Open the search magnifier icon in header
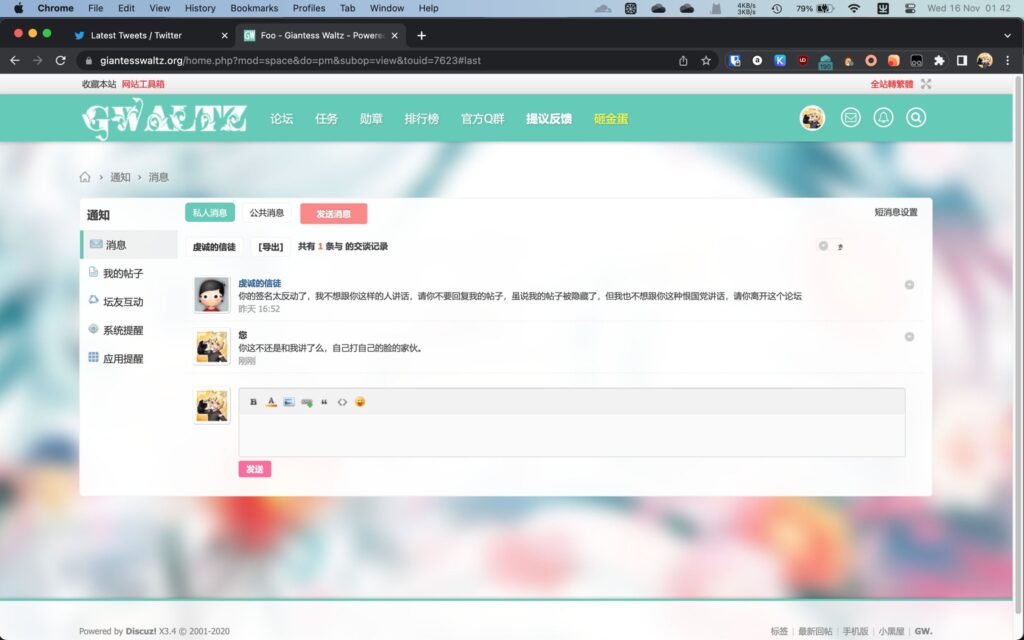The height and width of the screenshot is (640, 1024). tap(916, 118)
